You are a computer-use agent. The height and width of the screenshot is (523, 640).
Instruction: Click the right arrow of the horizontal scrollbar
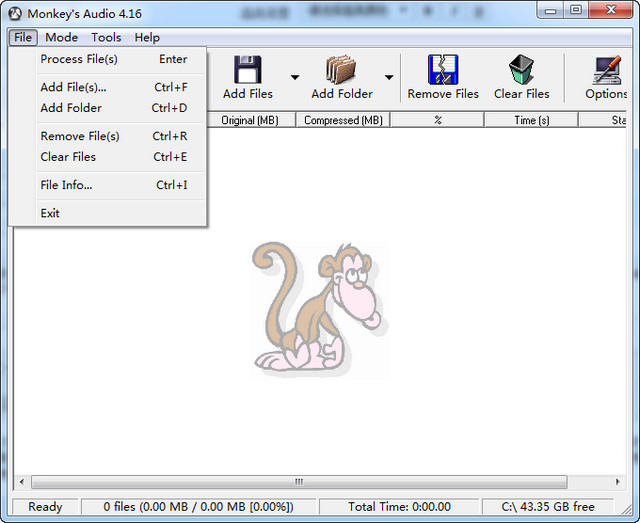click(x=618, y=482)
